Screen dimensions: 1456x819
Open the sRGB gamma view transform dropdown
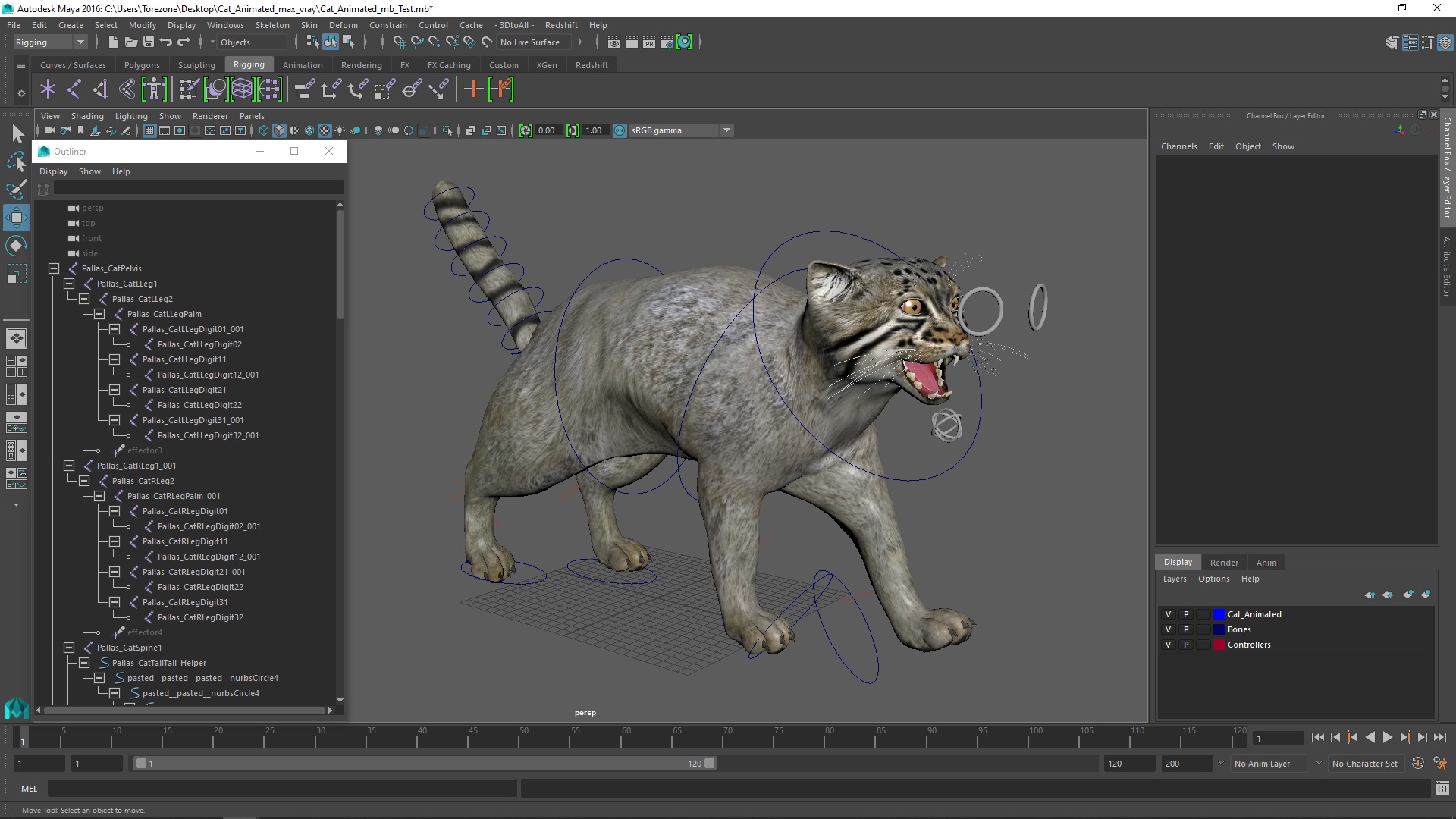coord(681,130)
